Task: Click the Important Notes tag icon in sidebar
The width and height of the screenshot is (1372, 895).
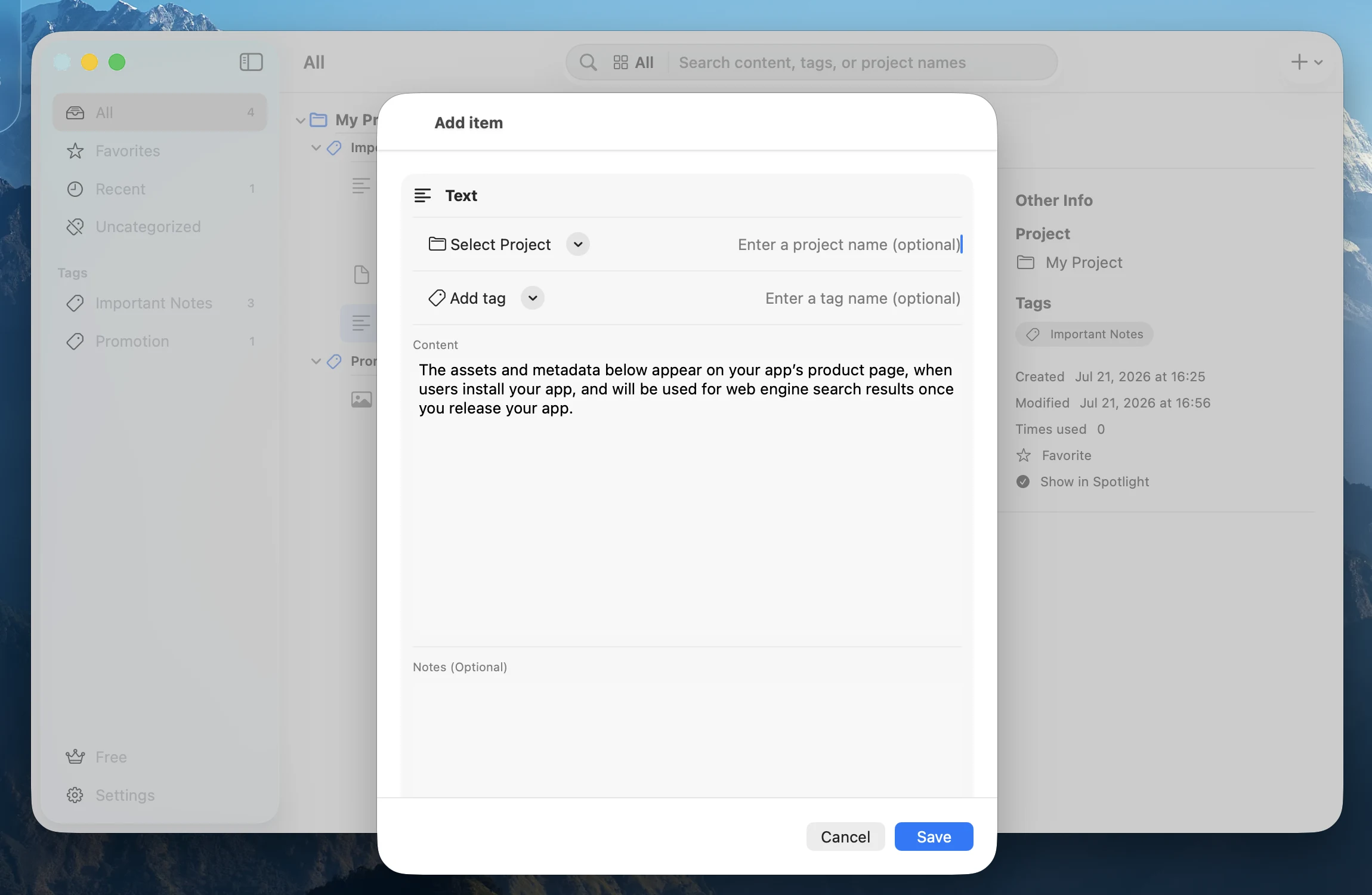Action: [x=75, y=303]
